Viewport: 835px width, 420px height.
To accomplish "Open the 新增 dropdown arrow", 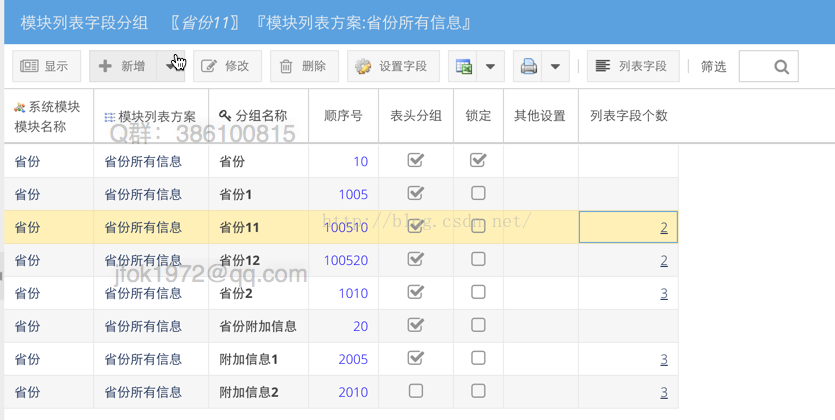I will coord(171,66).
